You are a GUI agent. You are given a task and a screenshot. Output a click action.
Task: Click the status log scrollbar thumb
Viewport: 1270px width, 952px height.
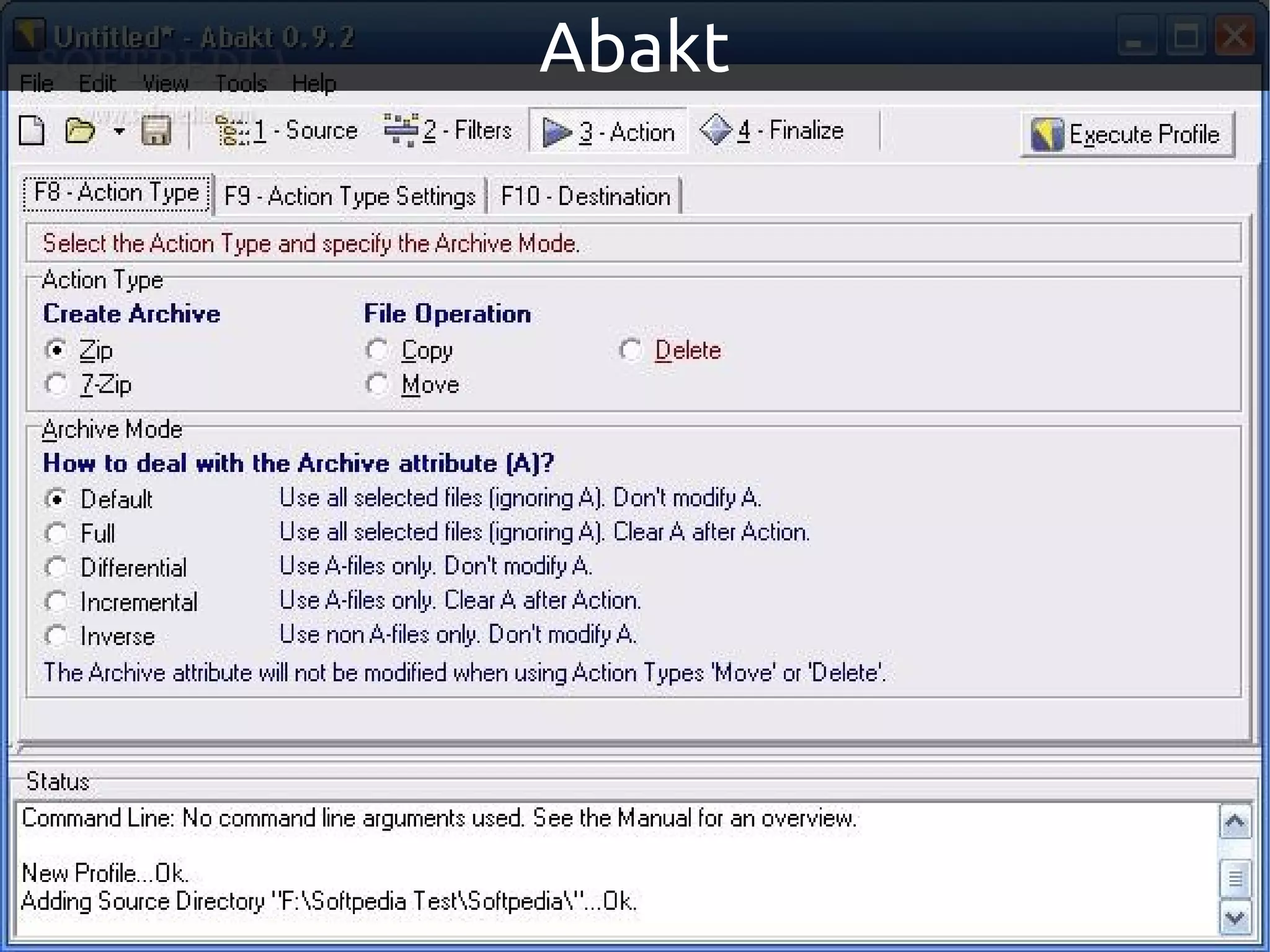tap(1235, 878)
